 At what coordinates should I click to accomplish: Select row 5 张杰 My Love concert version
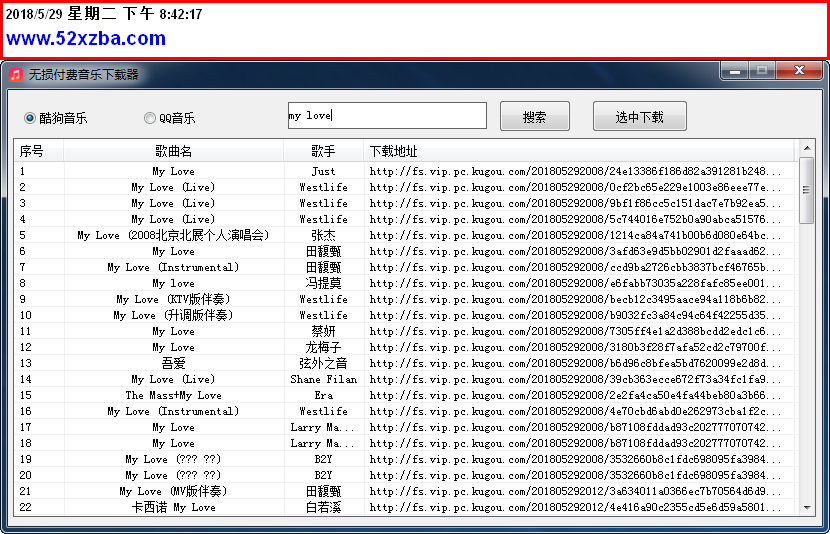pyautogui.click(x=173, y=235)
